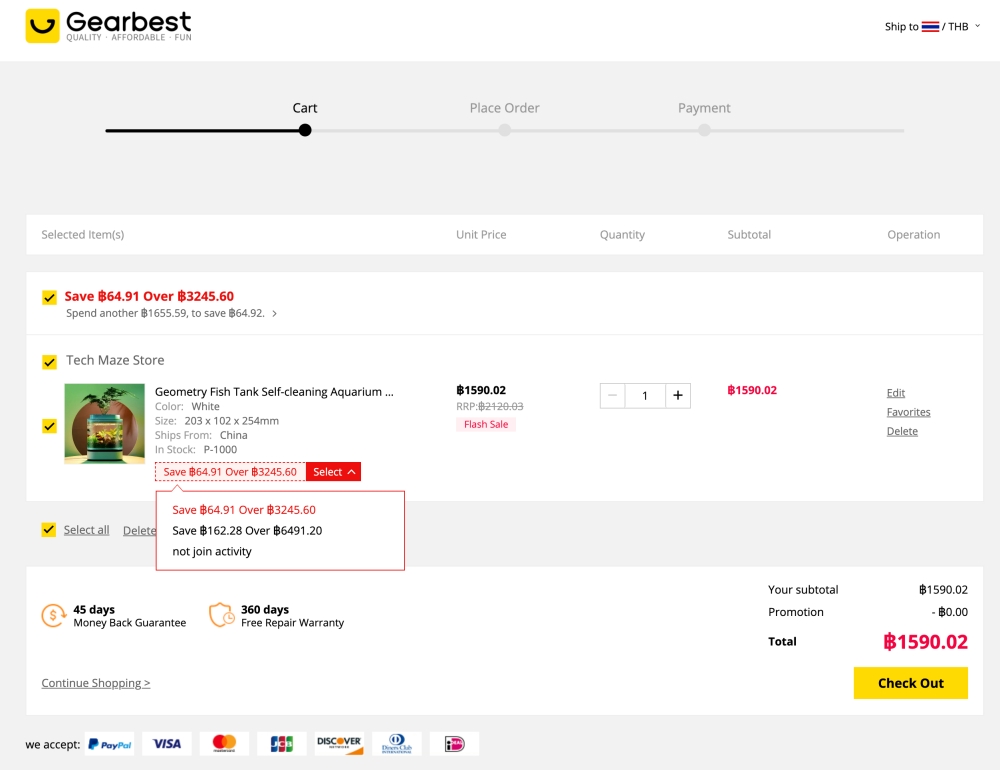Toggle the Select all checkbox

[48, 529]
